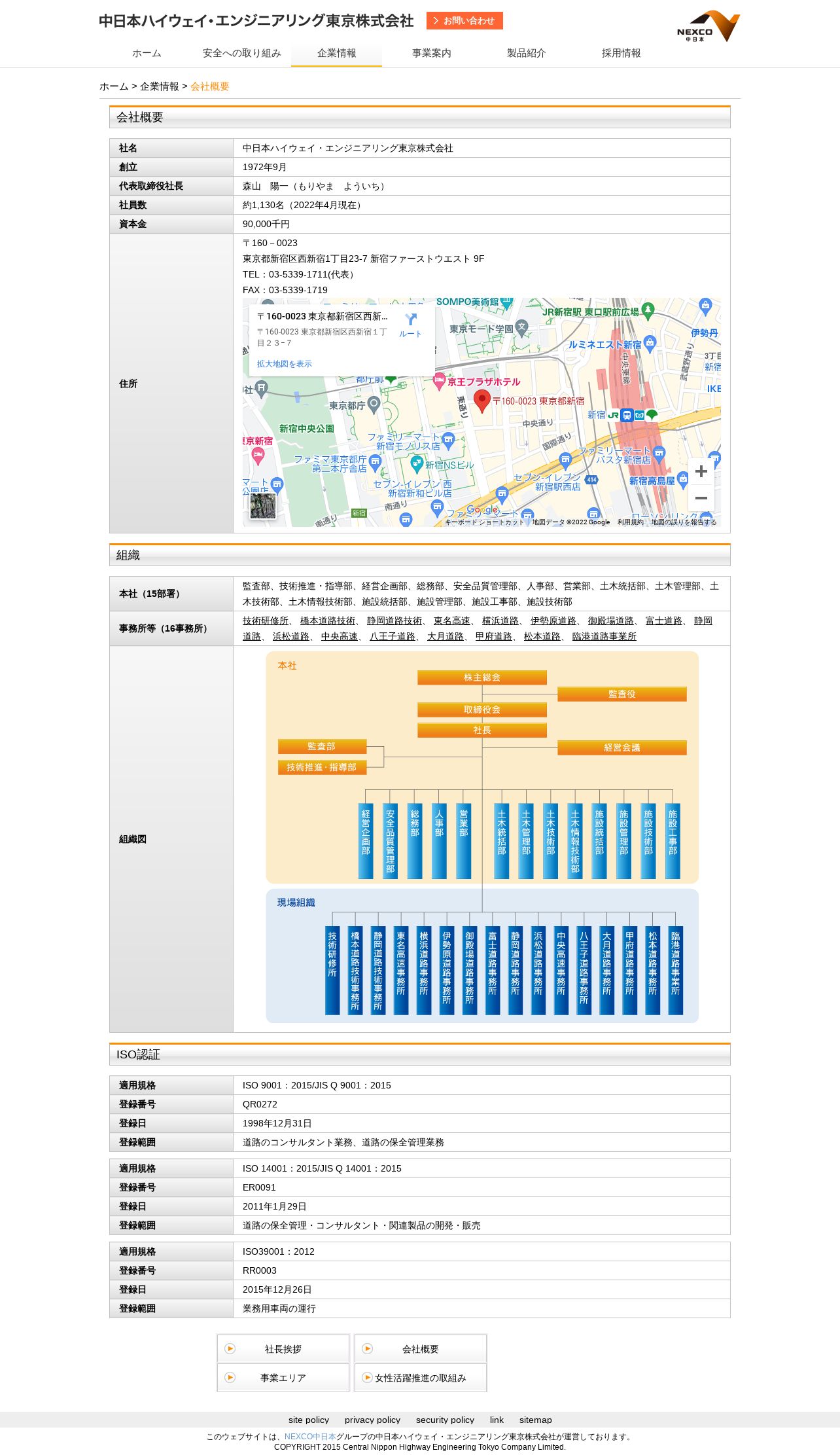Viewport: 840px width, 1455px height.
Task: Open the link page in footer
Action: 497,1420
